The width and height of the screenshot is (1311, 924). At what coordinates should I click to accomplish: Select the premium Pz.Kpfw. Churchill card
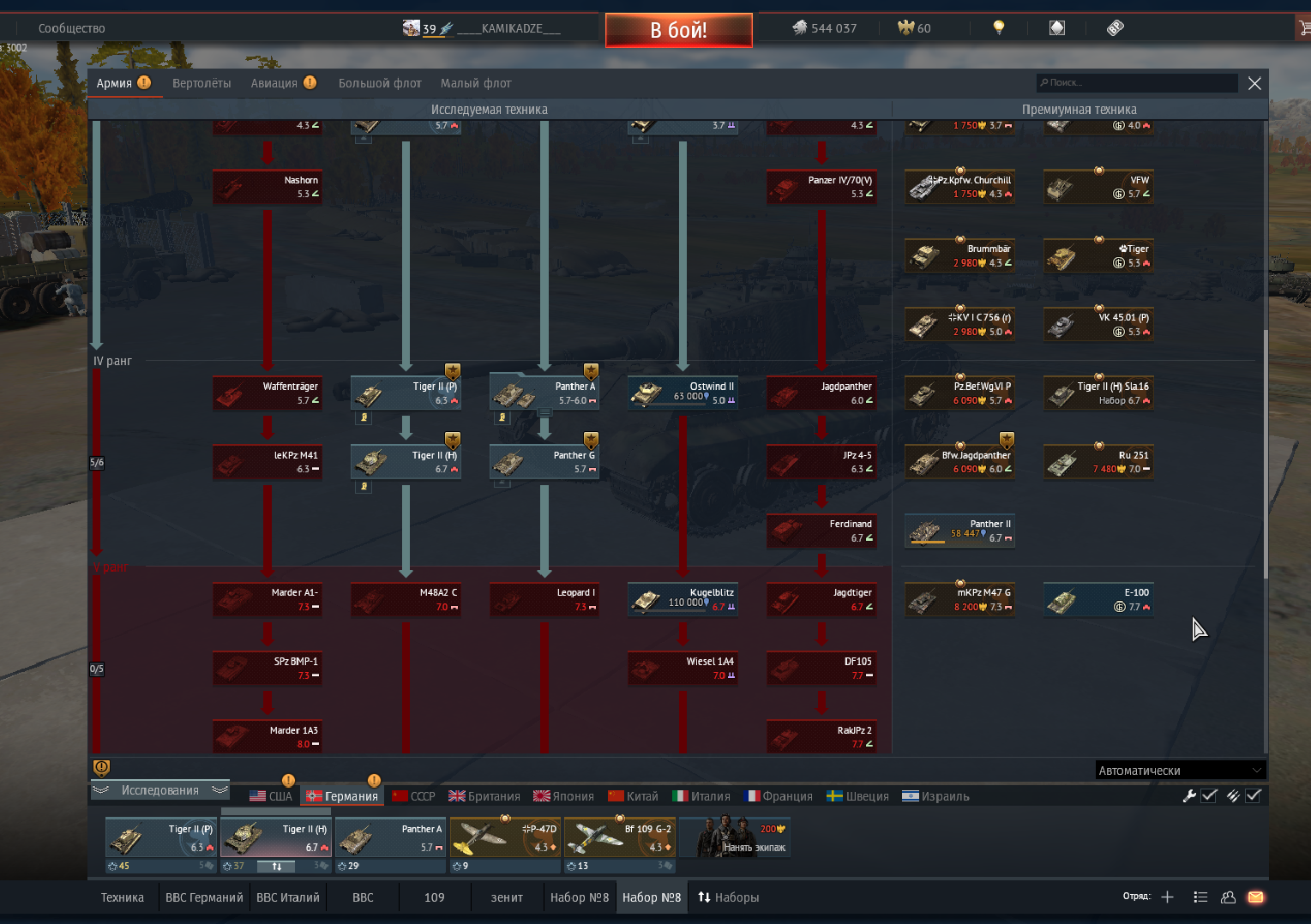960,187
